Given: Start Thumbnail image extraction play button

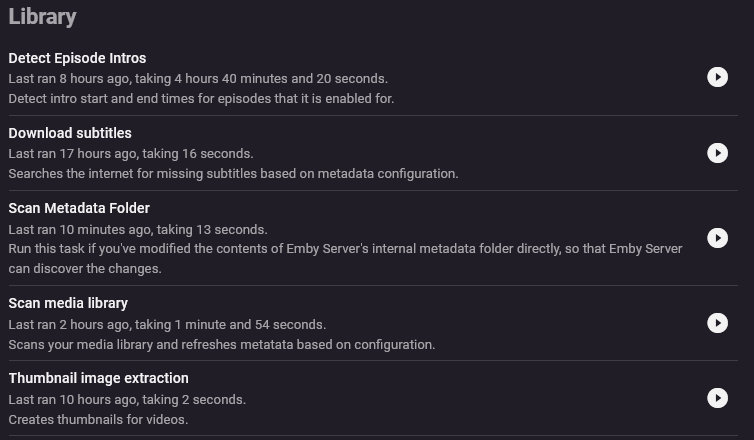Looking at the screenshot, I should [717, 398].
